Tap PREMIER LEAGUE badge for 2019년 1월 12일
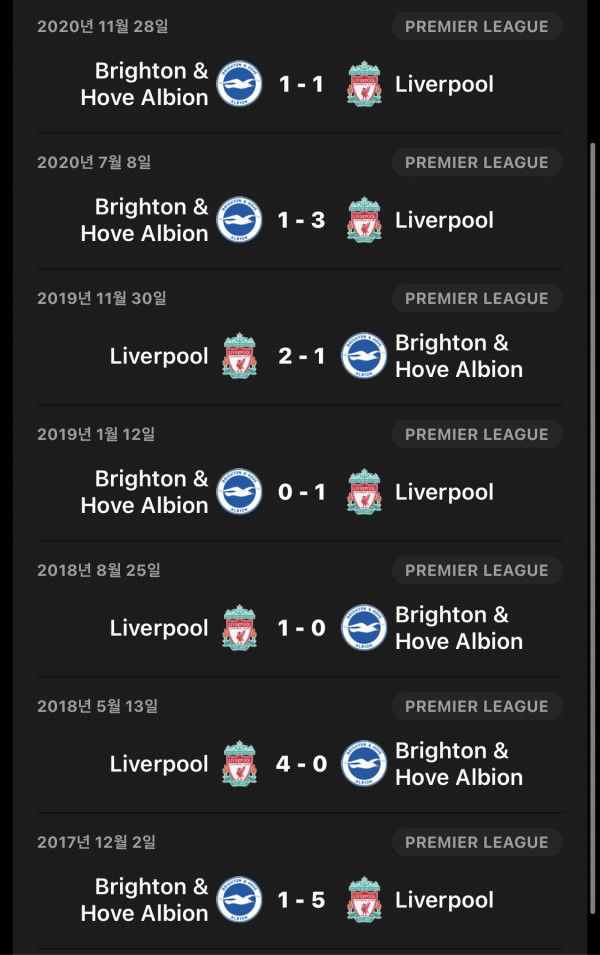The width and height of the screenshot is (600, 955). coord(477,434)
